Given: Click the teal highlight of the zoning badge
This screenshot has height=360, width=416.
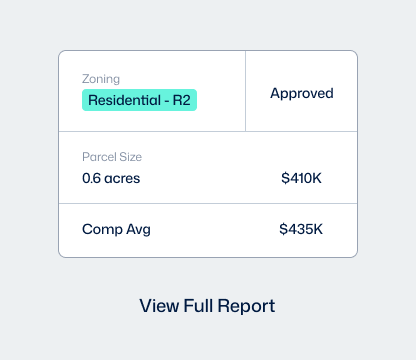Looking at the screenshot, I should point(139,100).
